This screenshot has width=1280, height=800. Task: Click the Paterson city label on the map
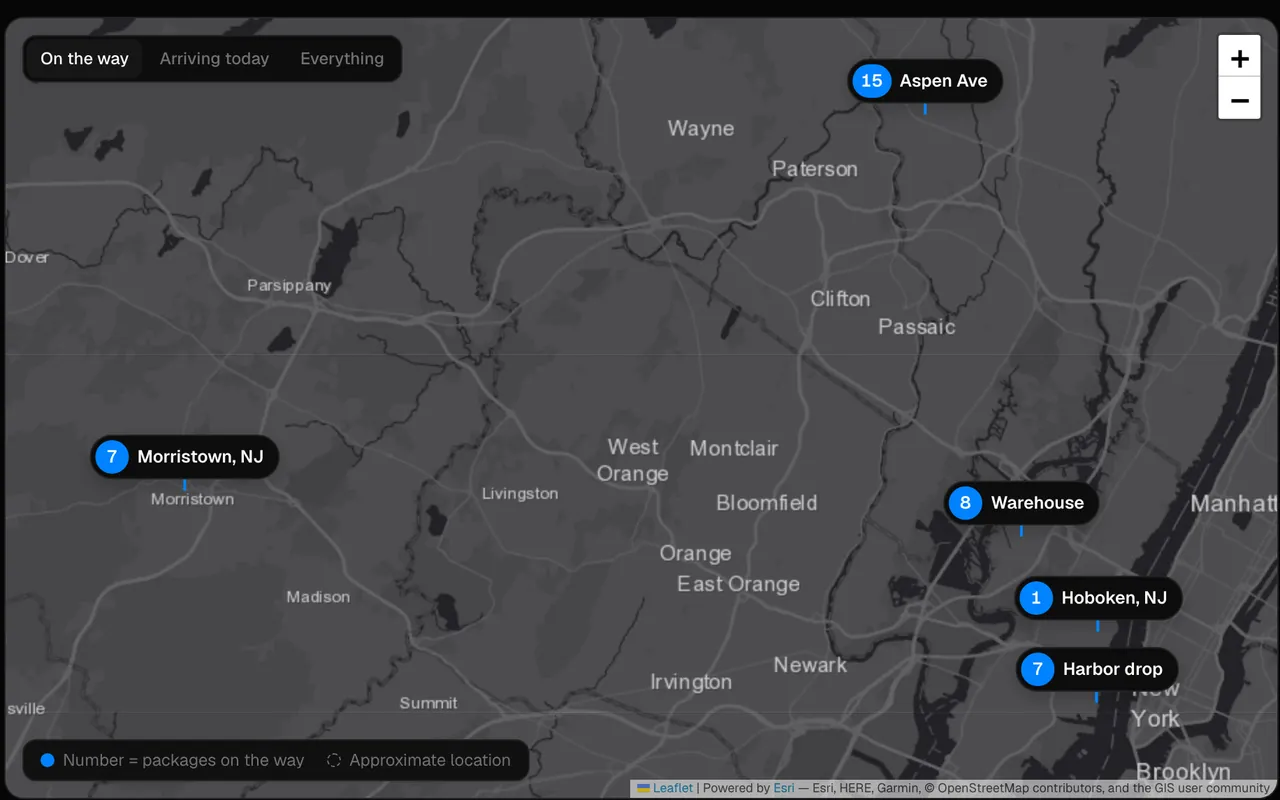pos(815,169)
